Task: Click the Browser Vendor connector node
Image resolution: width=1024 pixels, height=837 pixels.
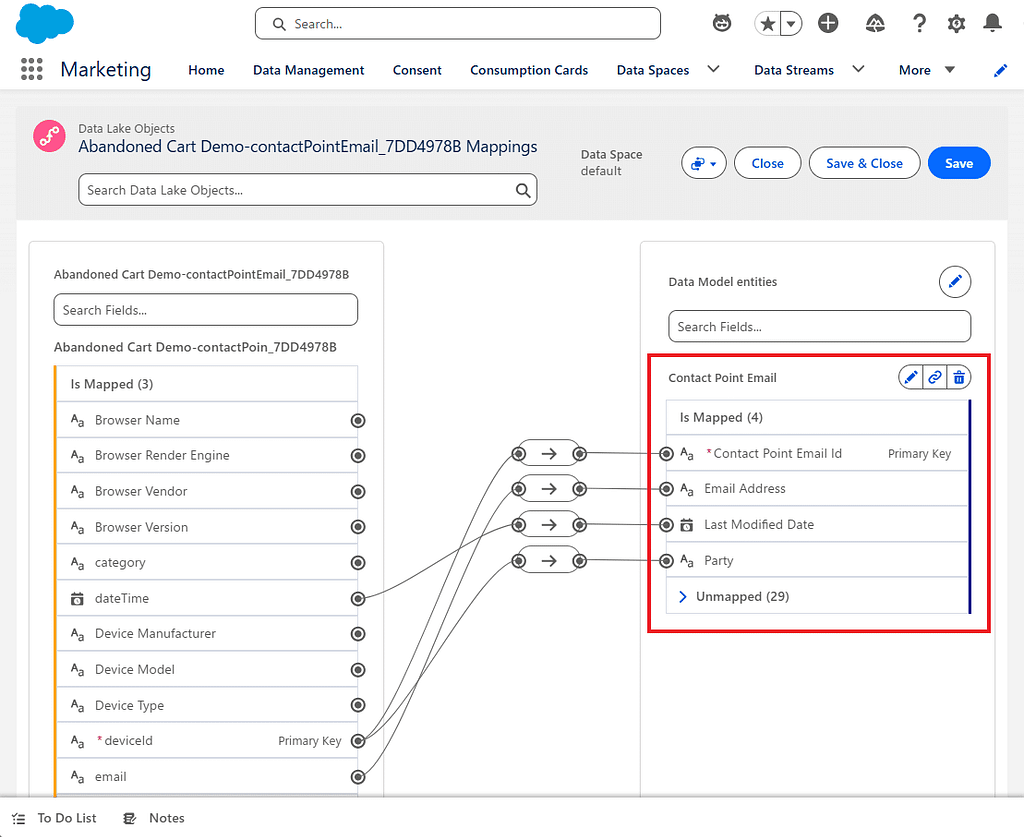Action: [x=358, y=492]
